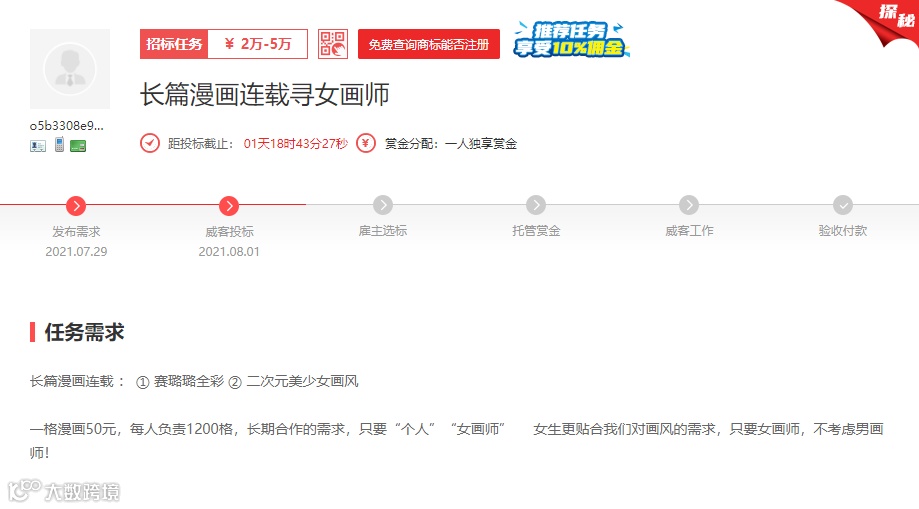
Task: Open username o5b3308e9 profile link
Action: (67, 125)
